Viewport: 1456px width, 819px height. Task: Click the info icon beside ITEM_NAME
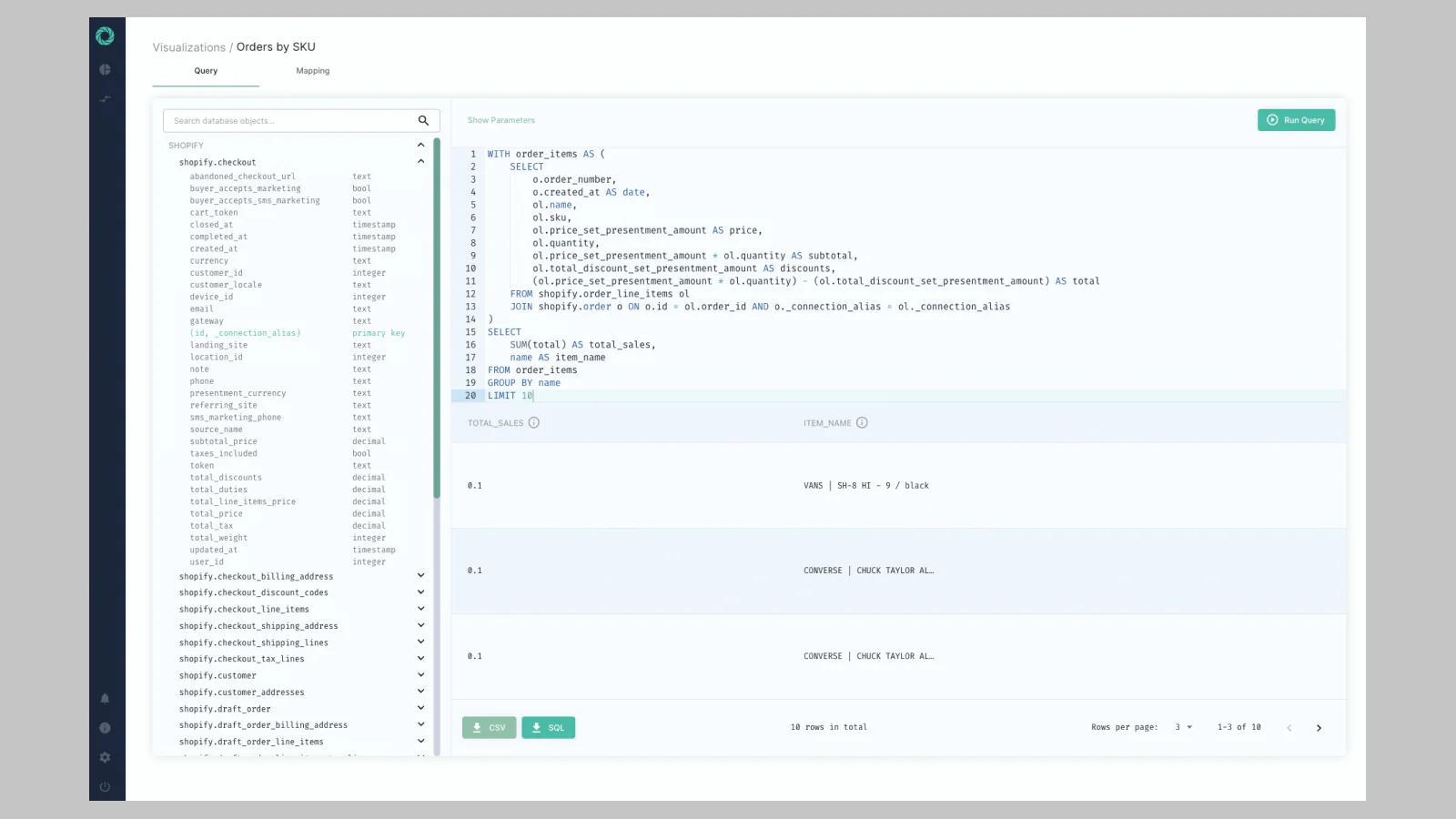pyautogui.click(x=862, y=422)
